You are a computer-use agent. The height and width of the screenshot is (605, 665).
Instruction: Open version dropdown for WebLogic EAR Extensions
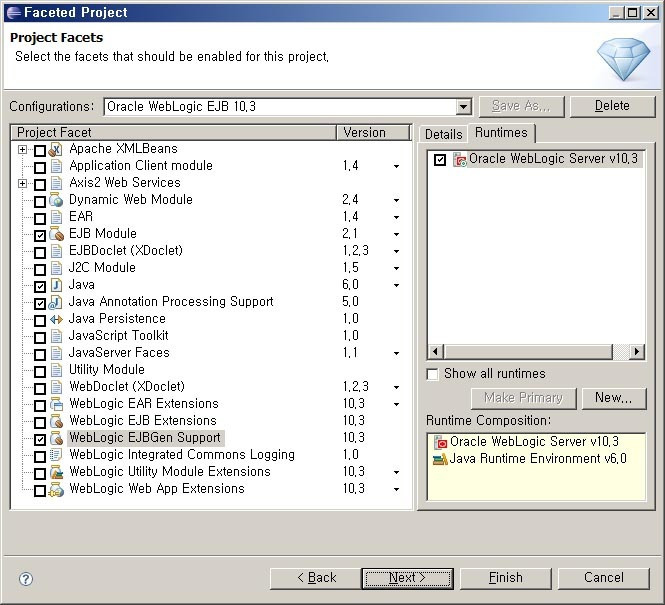396,404
